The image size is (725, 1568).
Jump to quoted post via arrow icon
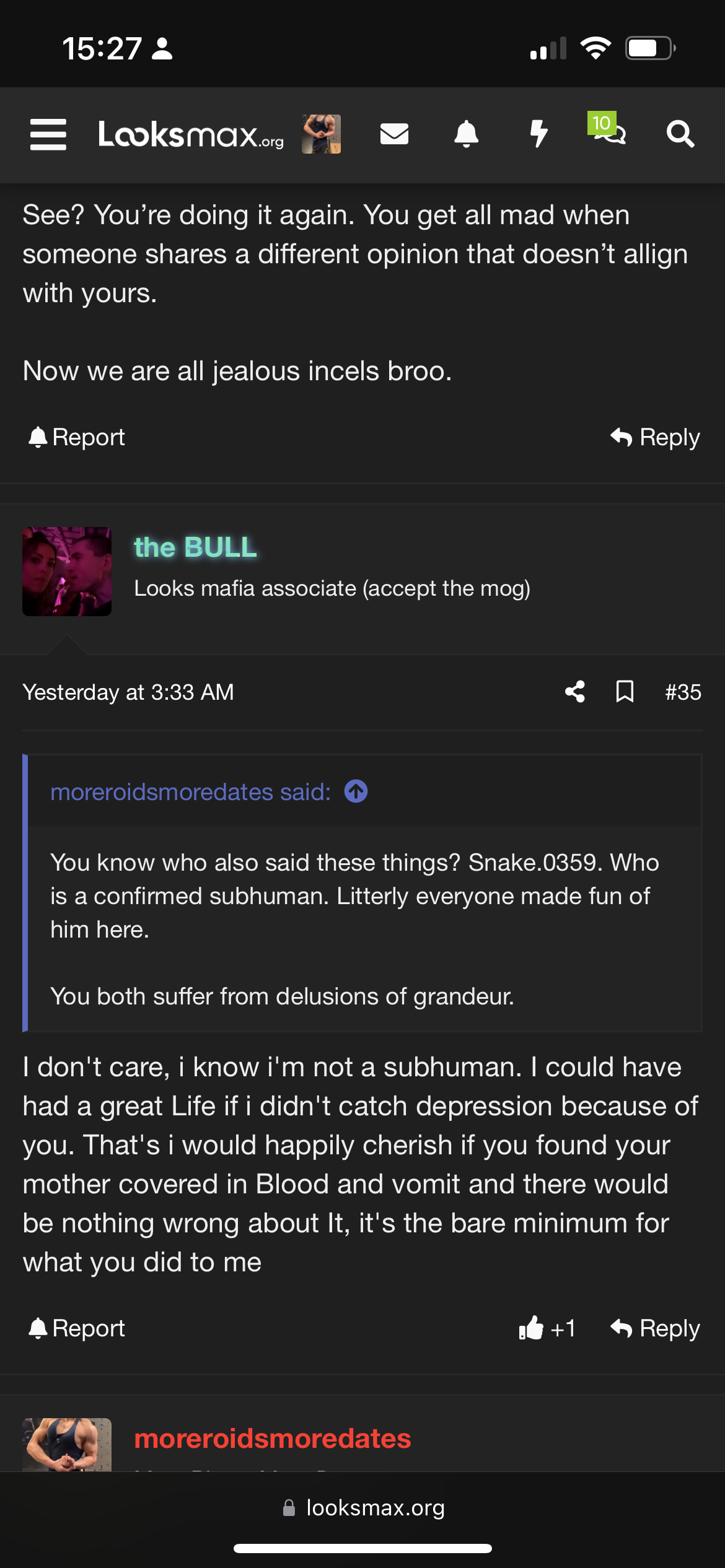pos(356,791)
